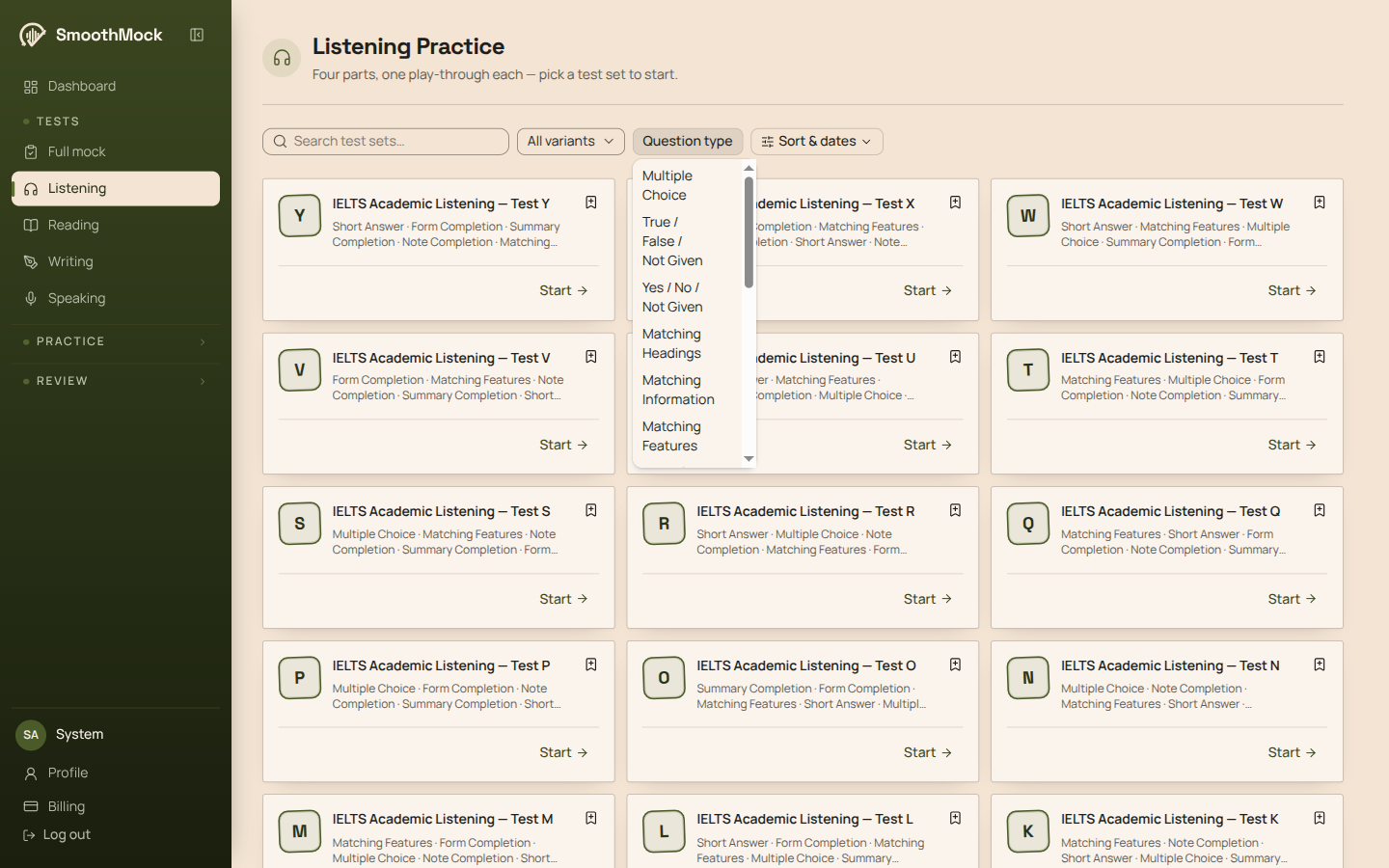Click the Test O letter badge

[x=664, y=678]
